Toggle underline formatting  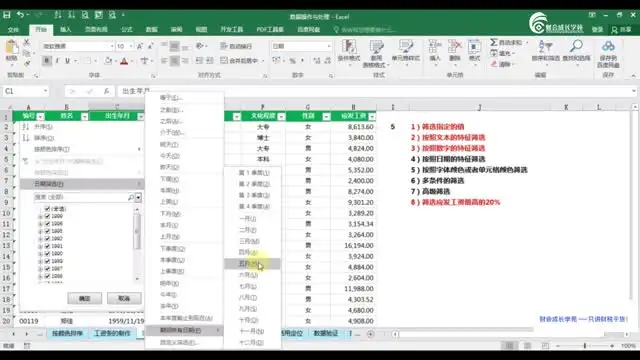pos(67,61)
